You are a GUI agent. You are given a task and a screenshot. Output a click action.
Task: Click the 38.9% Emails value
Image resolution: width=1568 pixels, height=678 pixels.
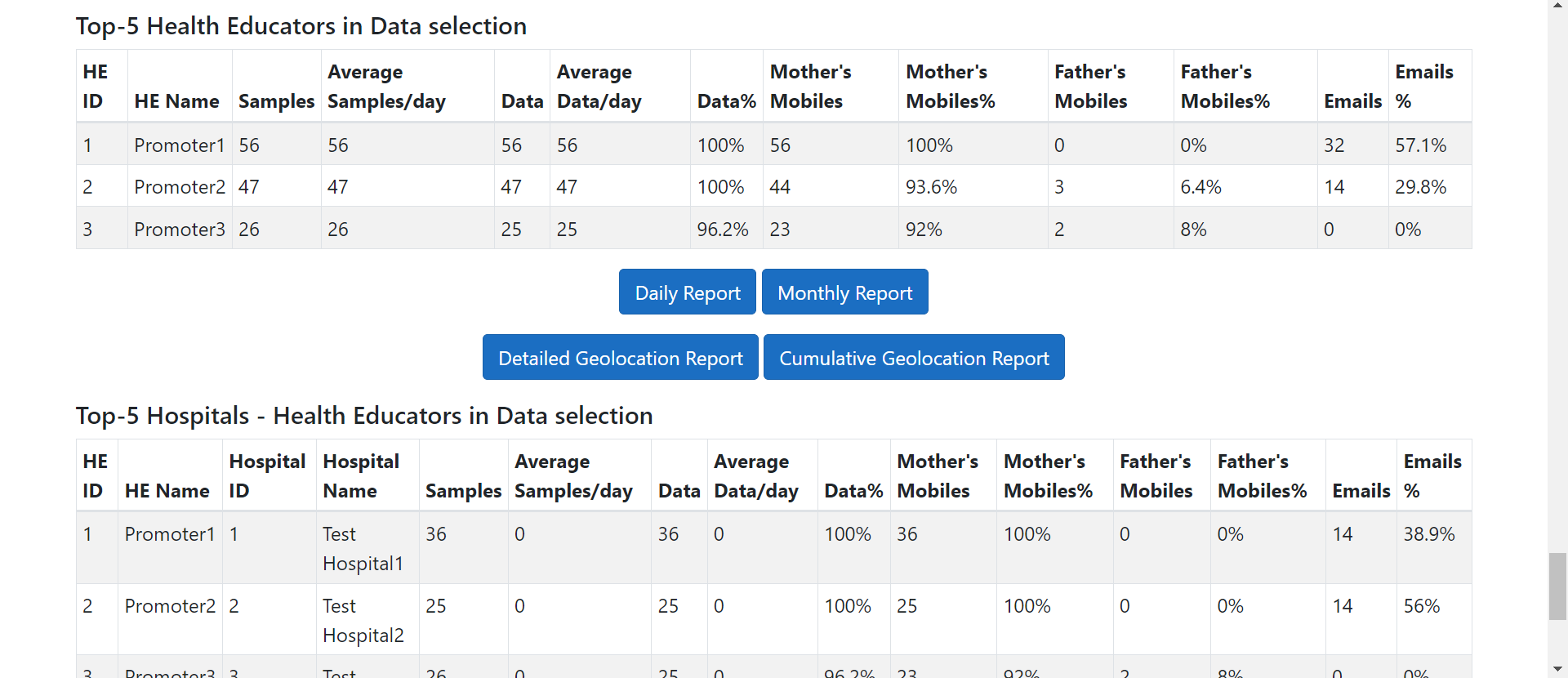pos(1428,534)
